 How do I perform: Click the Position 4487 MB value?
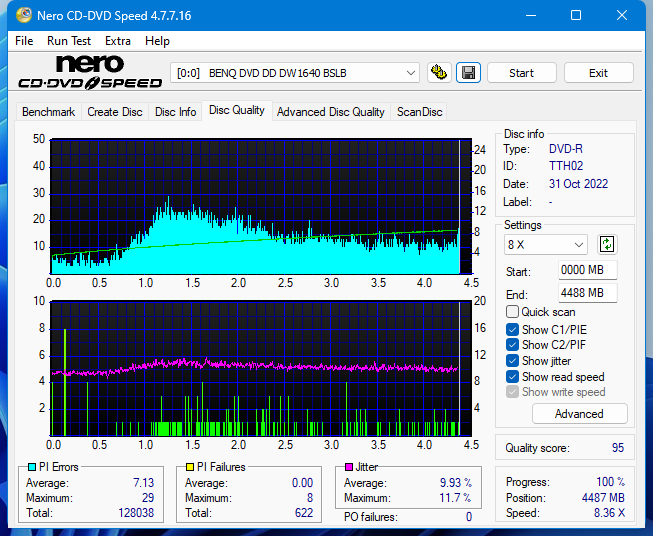(x=603, y=498)
